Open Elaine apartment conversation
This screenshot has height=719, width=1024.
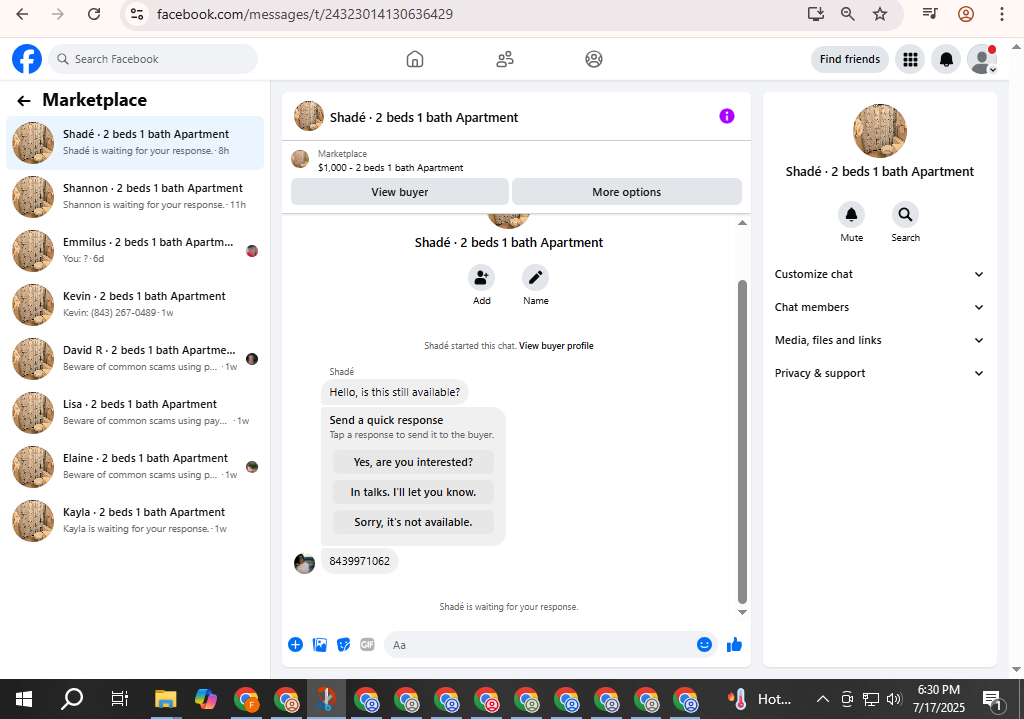(x=135, y=467)
